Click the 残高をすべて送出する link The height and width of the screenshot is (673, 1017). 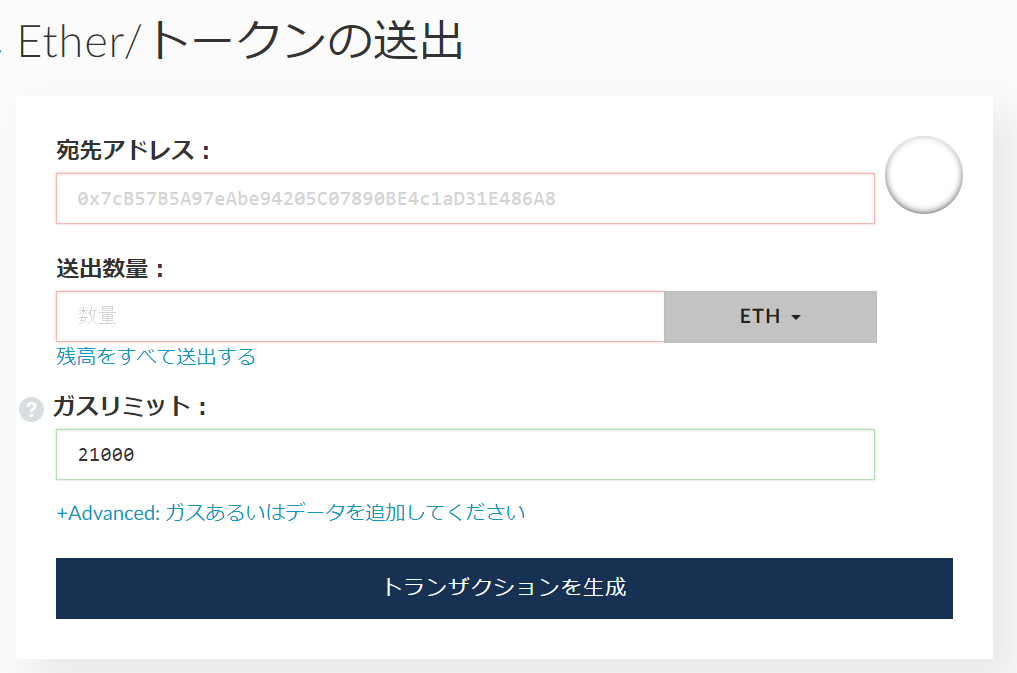click(x=156, y=357)
